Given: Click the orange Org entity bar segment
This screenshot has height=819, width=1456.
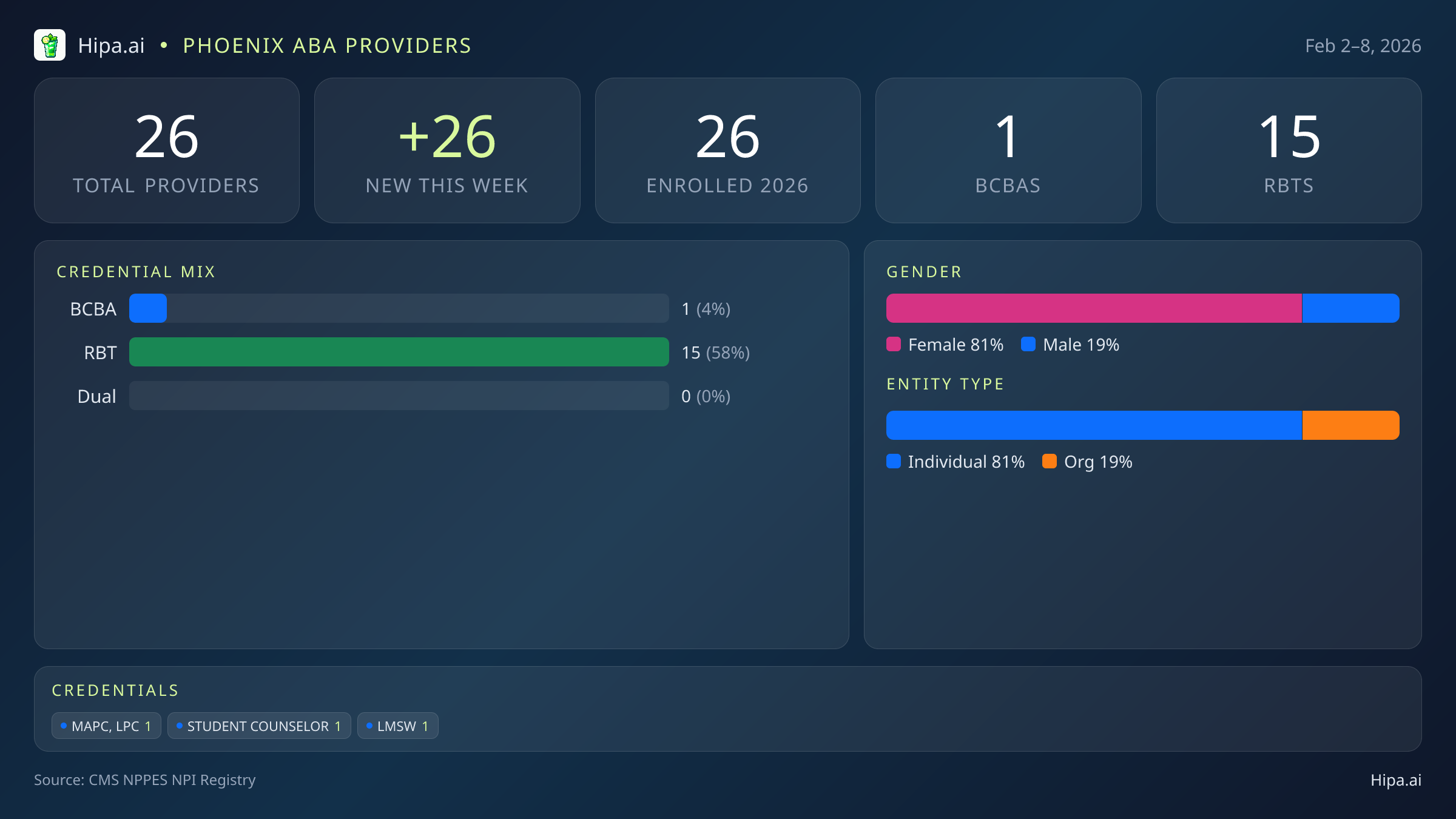Looking at the screenshot, I should (1350, 425).
